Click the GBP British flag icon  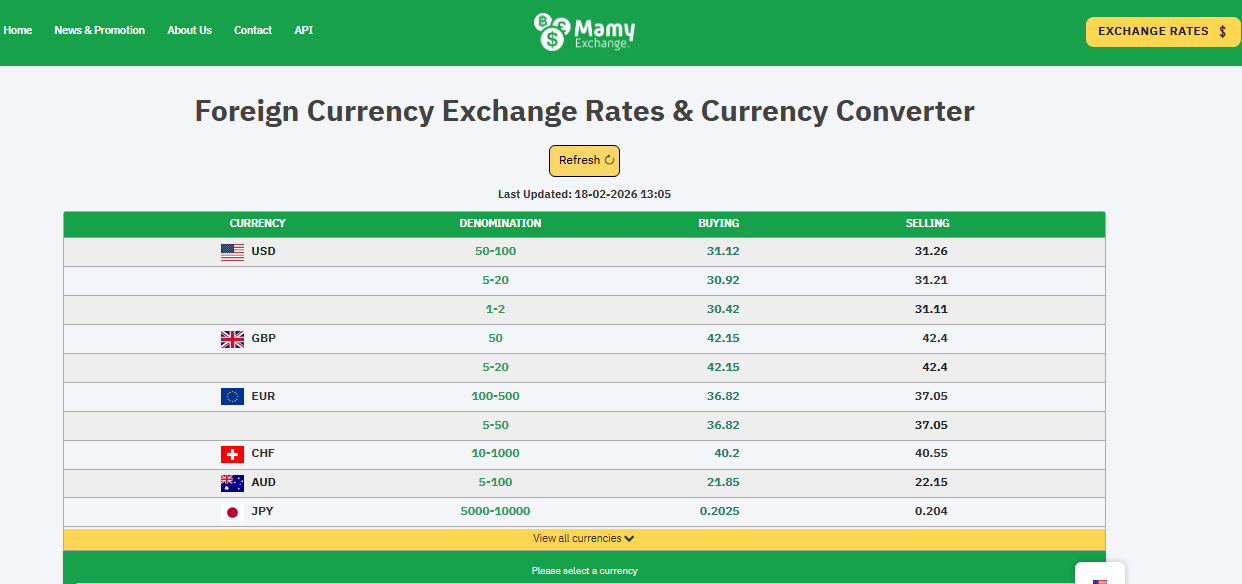point(232,339)
